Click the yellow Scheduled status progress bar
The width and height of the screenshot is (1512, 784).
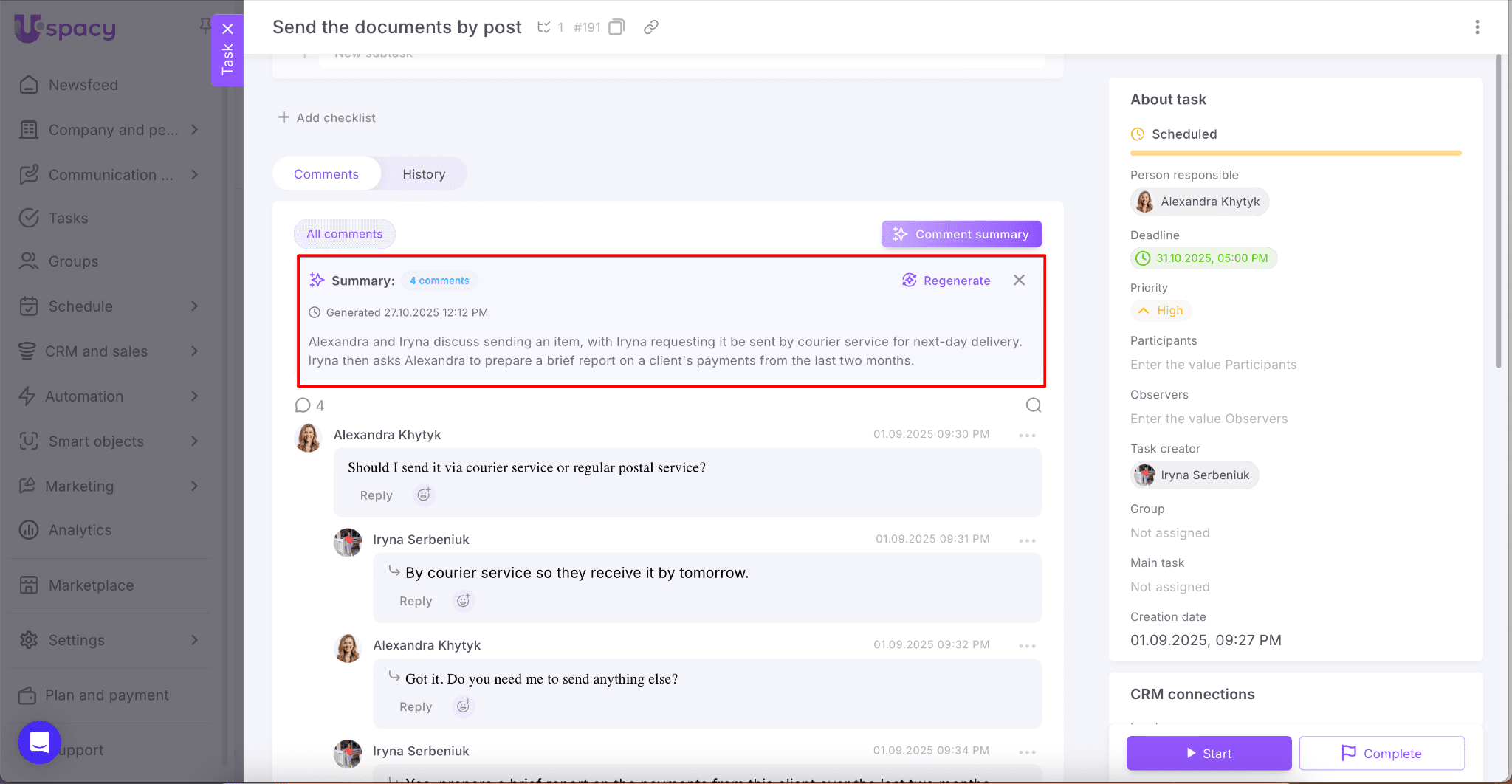pos(1295,153)
